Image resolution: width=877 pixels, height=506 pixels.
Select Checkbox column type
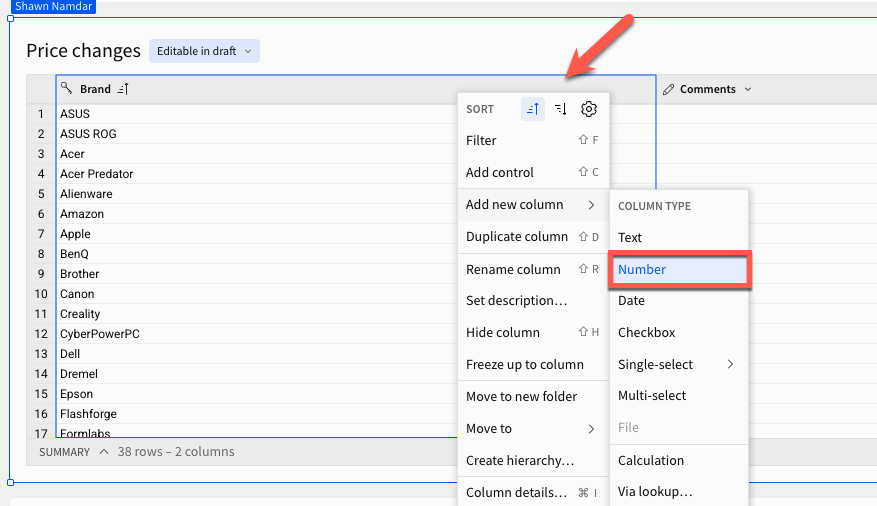click(x=679, y=333)
